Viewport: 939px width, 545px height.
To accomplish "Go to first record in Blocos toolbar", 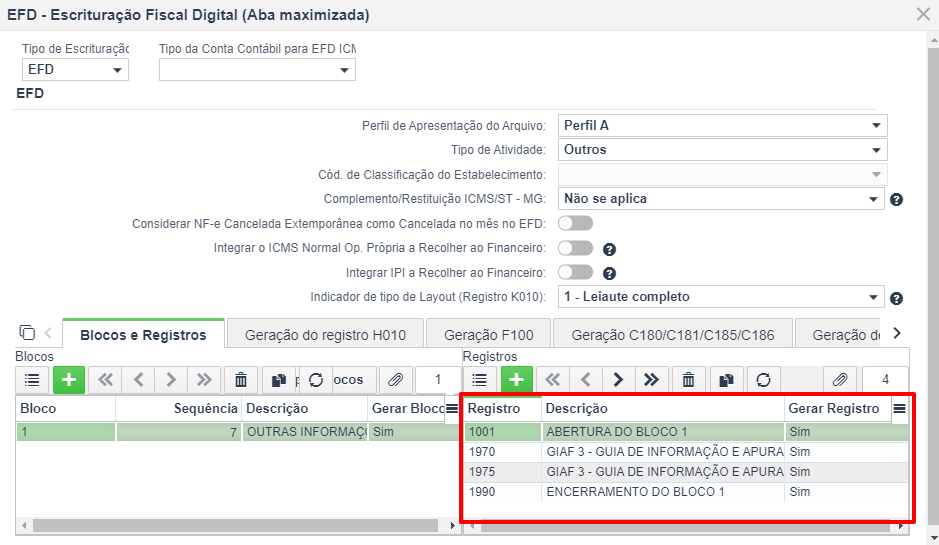I will point(105,380).
